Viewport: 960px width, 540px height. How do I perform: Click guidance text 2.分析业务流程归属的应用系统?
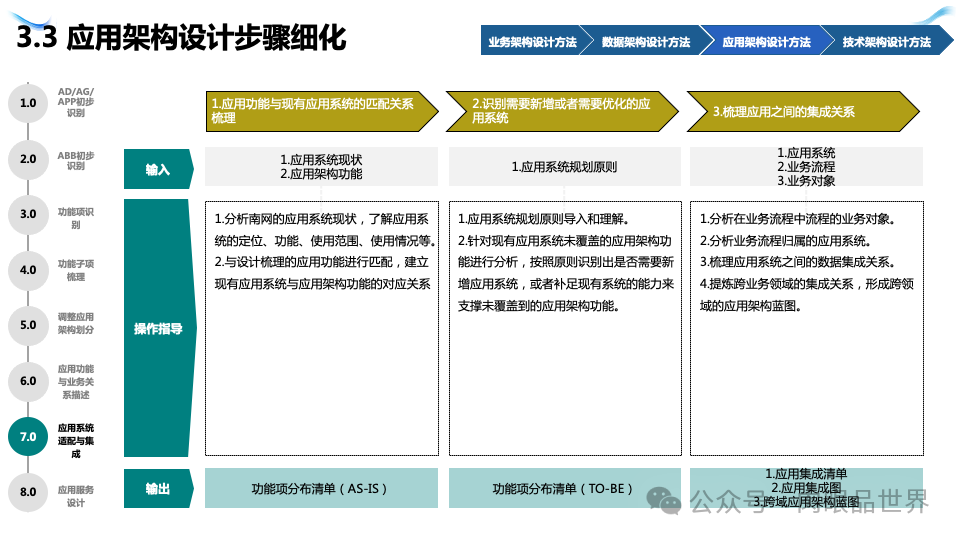(x=785, y=241)
